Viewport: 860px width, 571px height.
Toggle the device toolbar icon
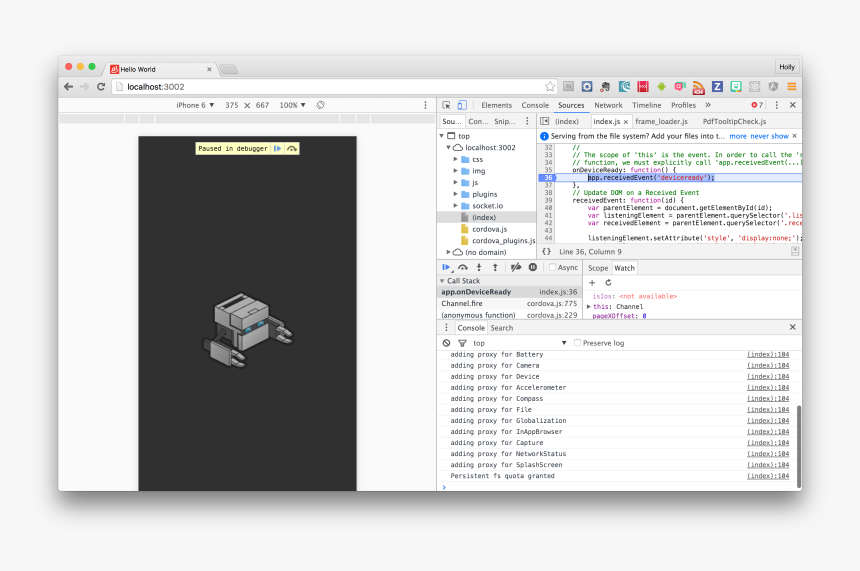click(x=462, y=105)
